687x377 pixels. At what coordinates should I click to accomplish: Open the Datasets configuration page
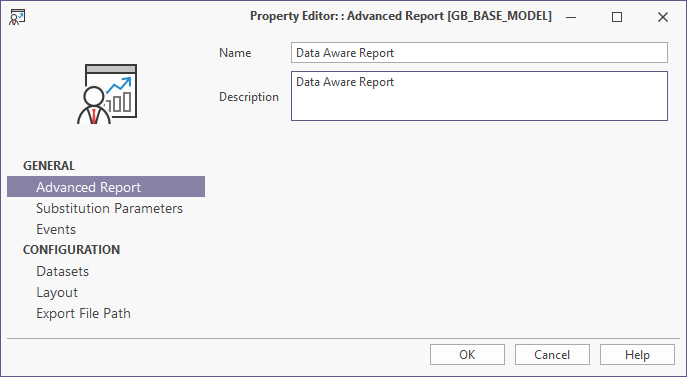(x=63, y=271)
